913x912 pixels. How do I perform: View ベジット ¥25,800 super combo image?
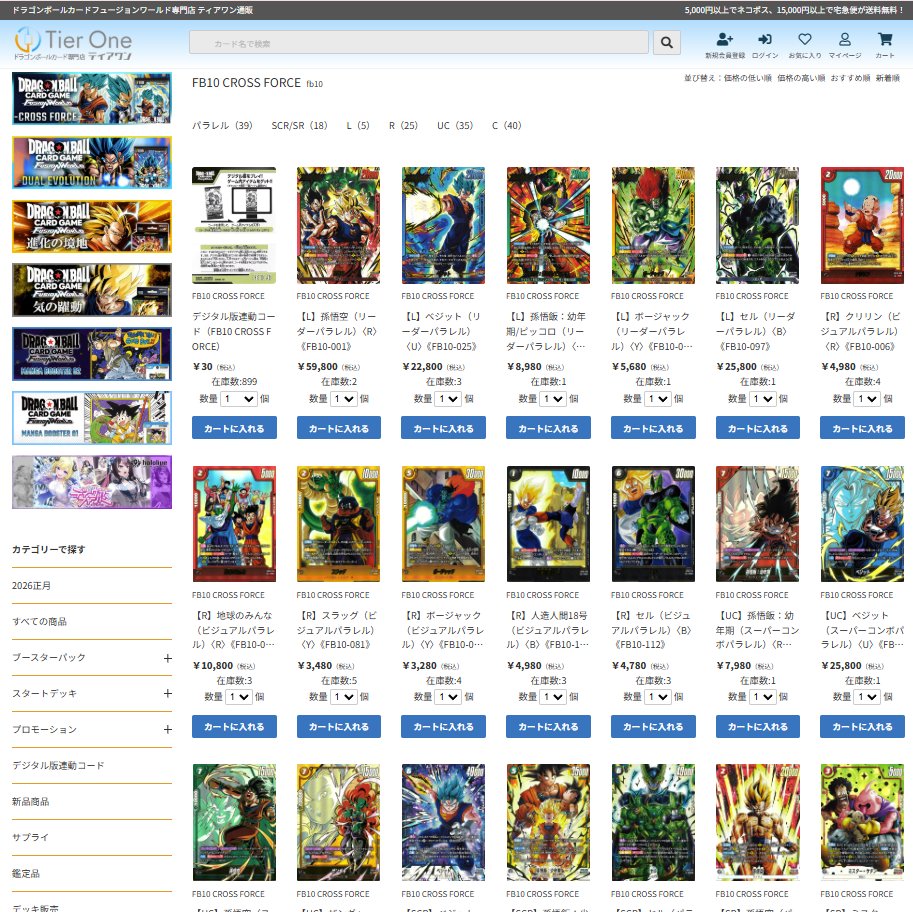click(x=862, y=524)
